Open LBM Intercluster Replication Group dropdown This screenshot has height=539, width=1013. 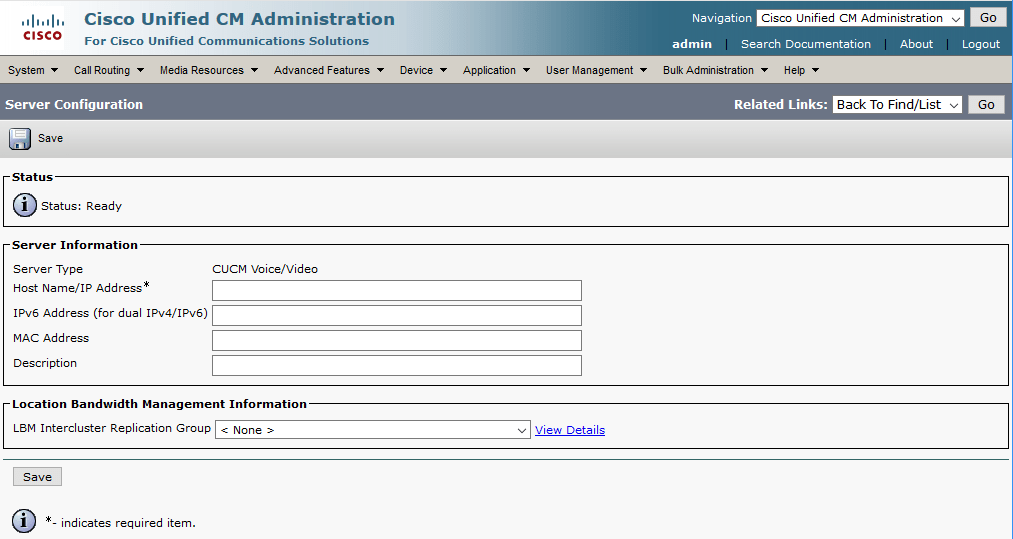click(x=373, y=430)
